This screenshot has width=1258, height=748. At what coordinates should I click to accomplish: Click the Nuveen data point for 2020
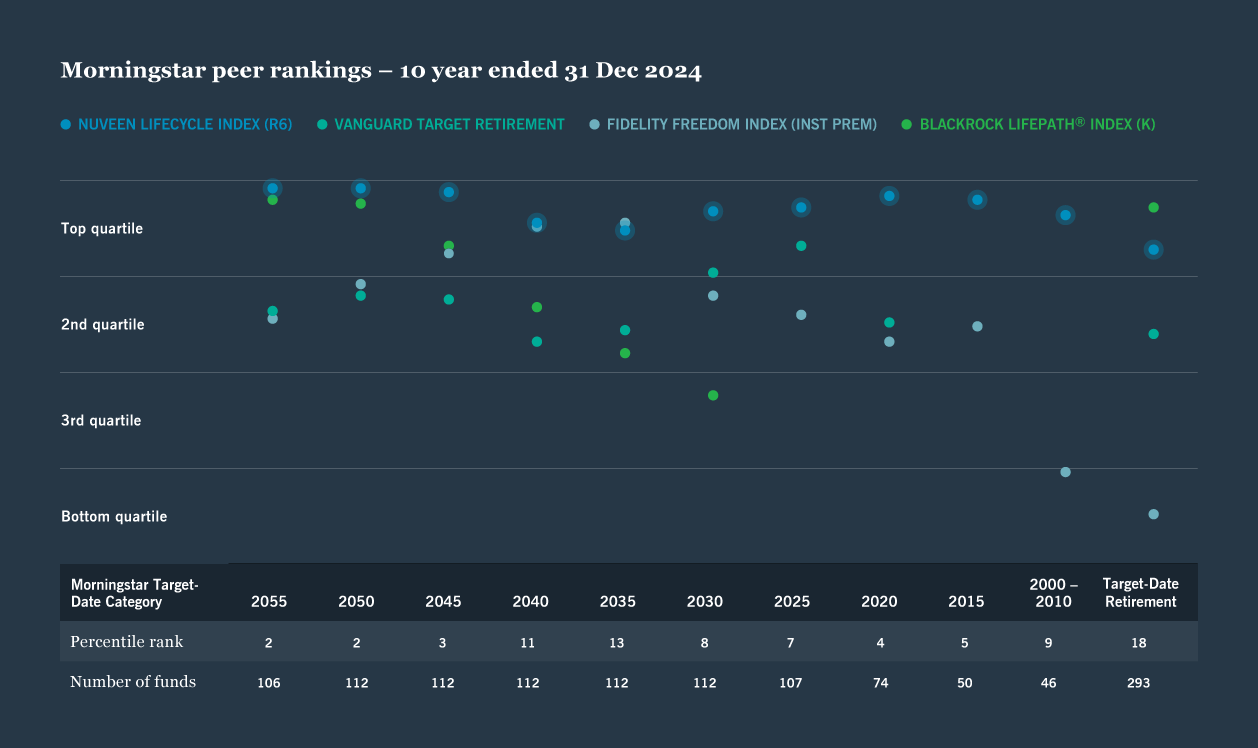click(889, 196)
